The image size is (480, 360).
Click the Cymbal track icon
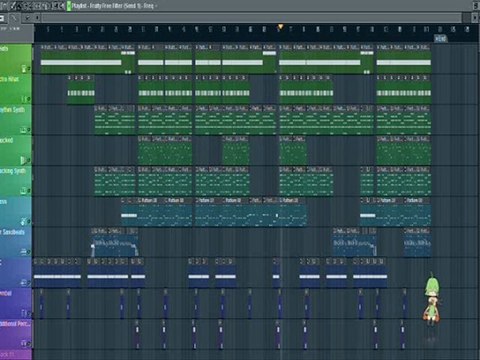coord(24,313)
